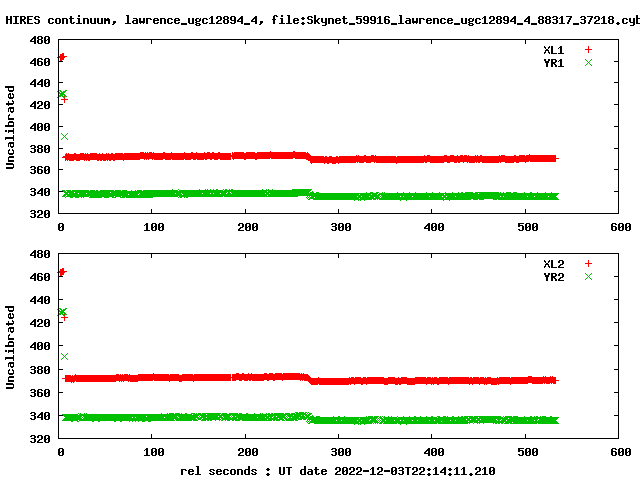The image size is (640, 480).
Task: Click the rel seconds UT date axis label
Action: (x=338, y=471)
